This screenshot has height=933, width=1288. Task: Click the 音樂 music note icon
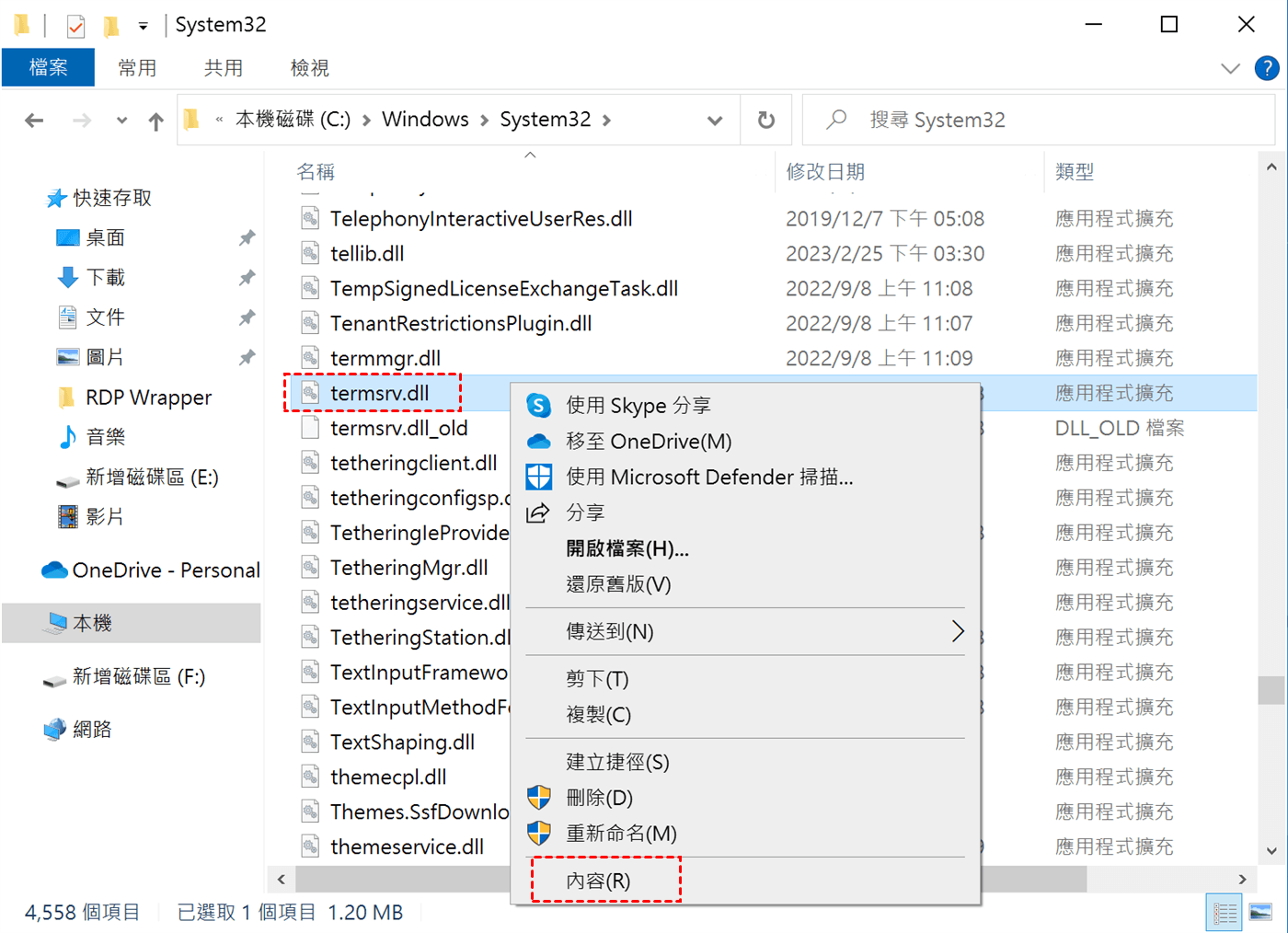[x=67, y=437]
